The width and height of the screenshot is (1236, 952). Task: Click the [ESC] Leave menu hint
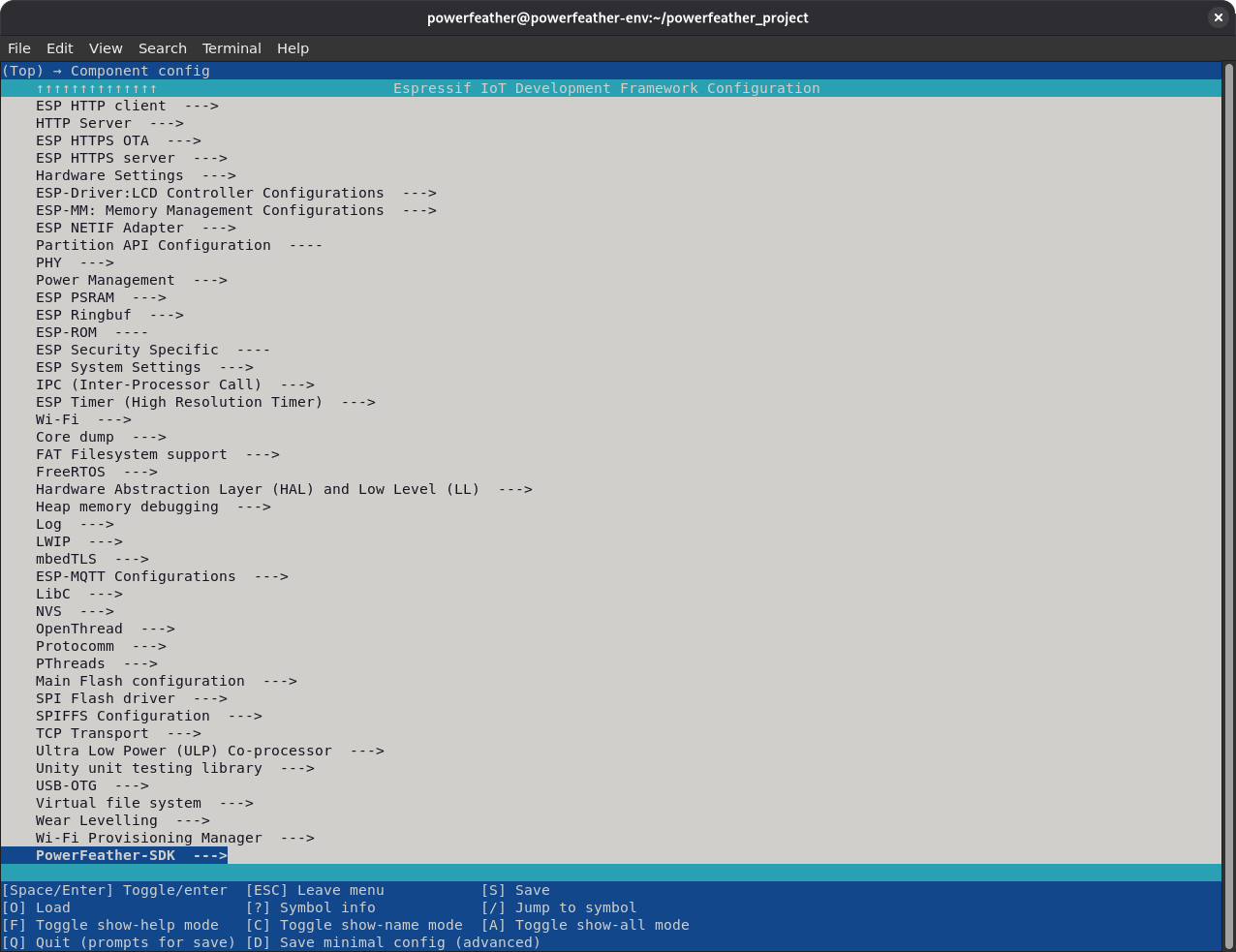pos(315,890)
